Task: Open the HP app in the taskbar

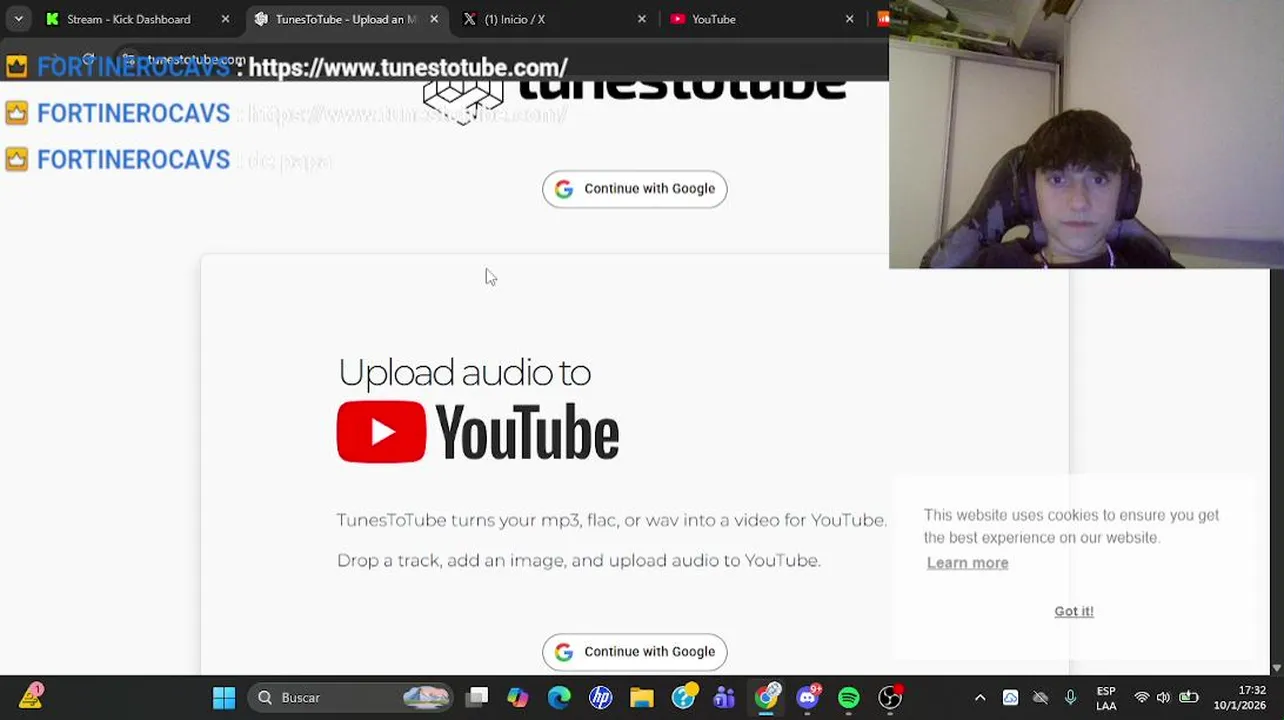Action: [601, 697]
